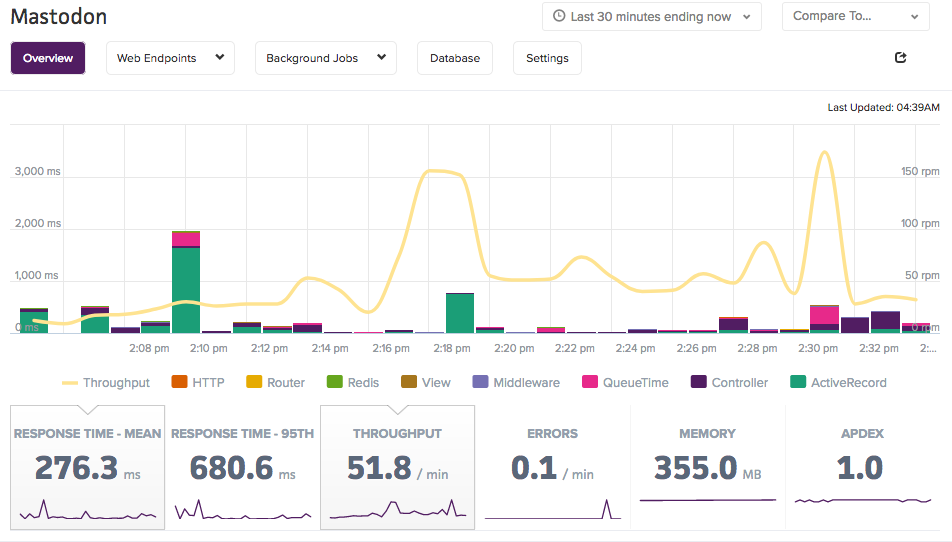Open the Settings tab
The width and height of the screenshot is (952, 542).
[547, 58]
